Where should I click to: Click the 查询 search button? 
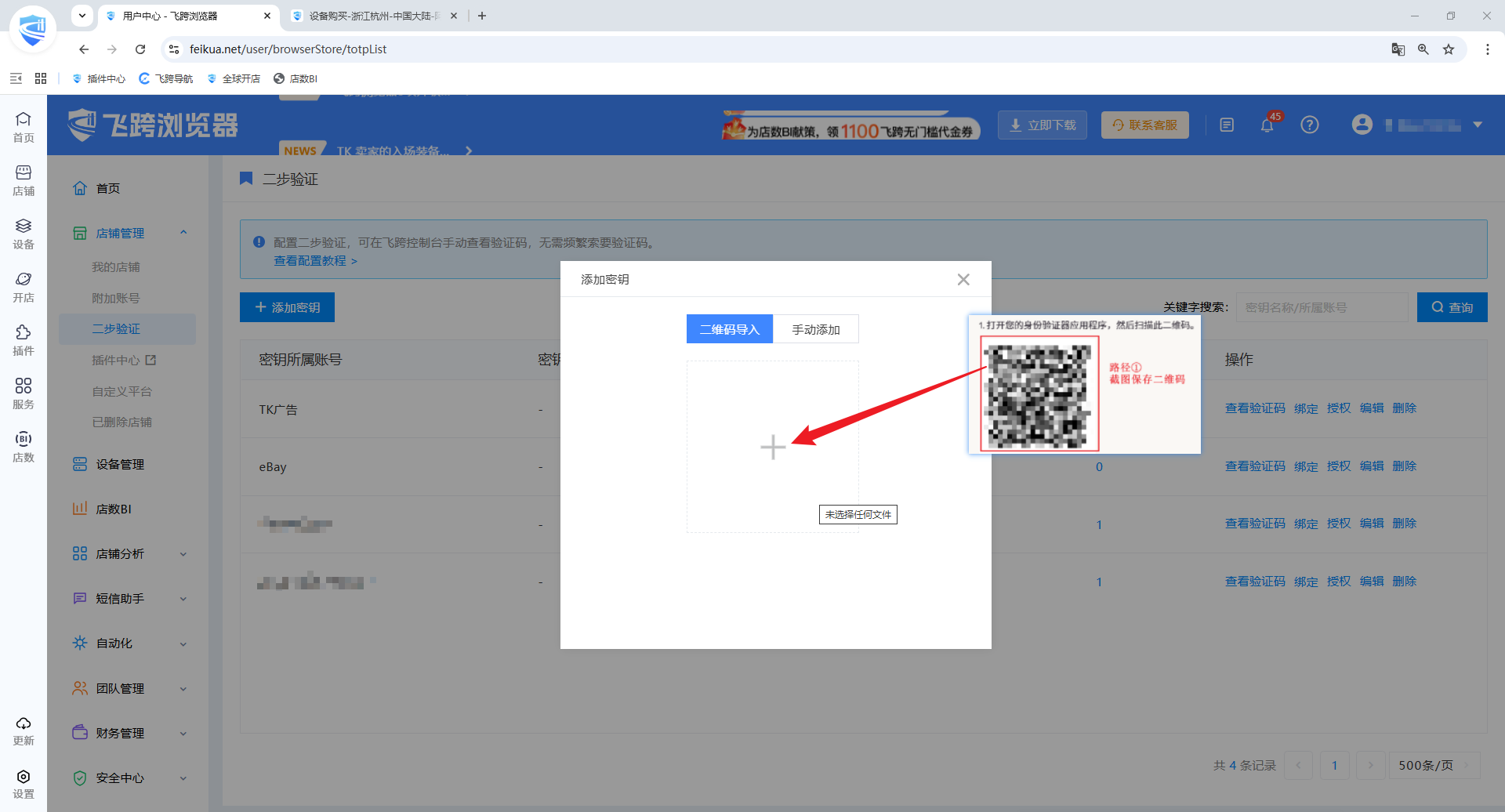pyautogui.click(x=1452, y=307)
